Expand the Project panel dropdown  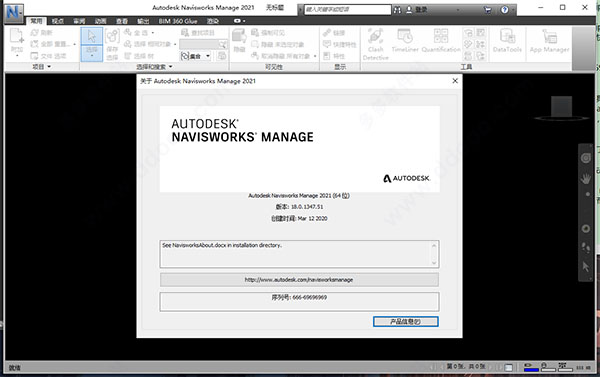point(49,67)
